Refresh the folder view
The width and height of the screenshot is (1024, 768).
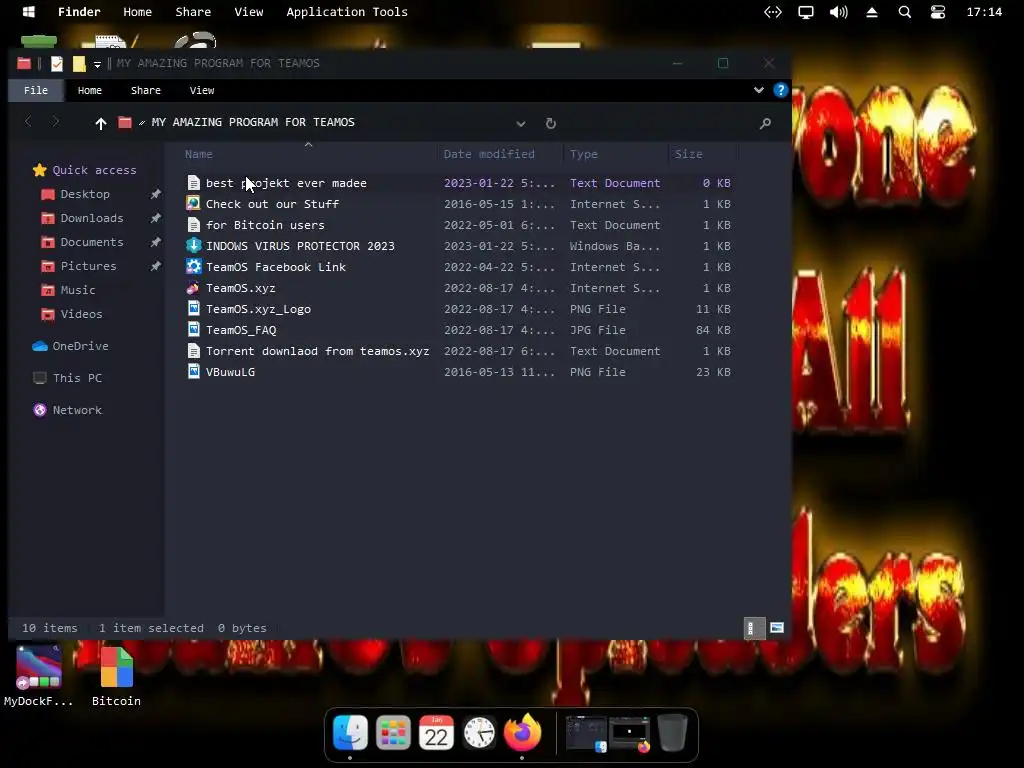tap(551, 123)
